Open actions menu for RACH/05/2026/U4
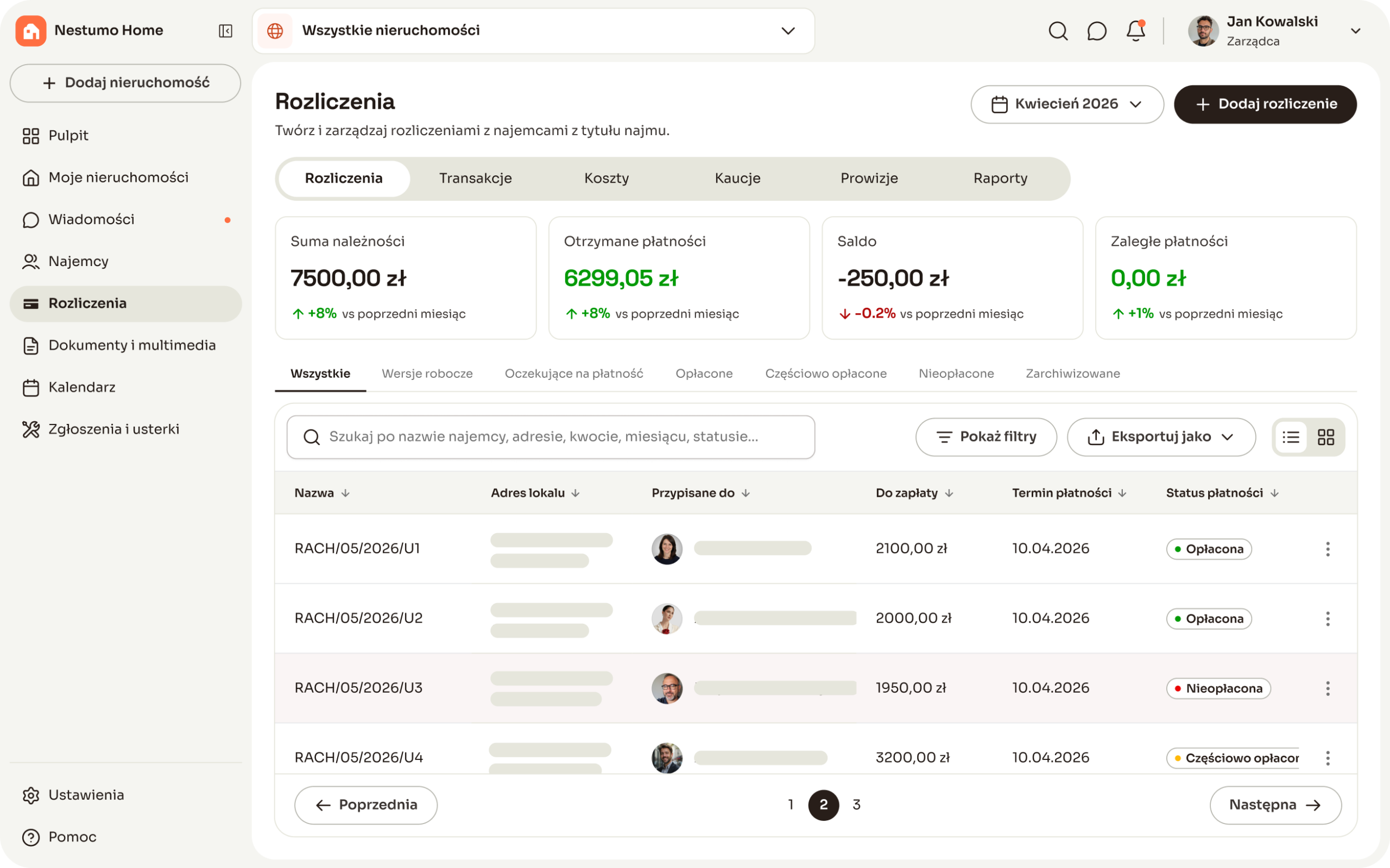Image resolution: width=1390 pixels, height=868 pixels. tap(1328, 758)
